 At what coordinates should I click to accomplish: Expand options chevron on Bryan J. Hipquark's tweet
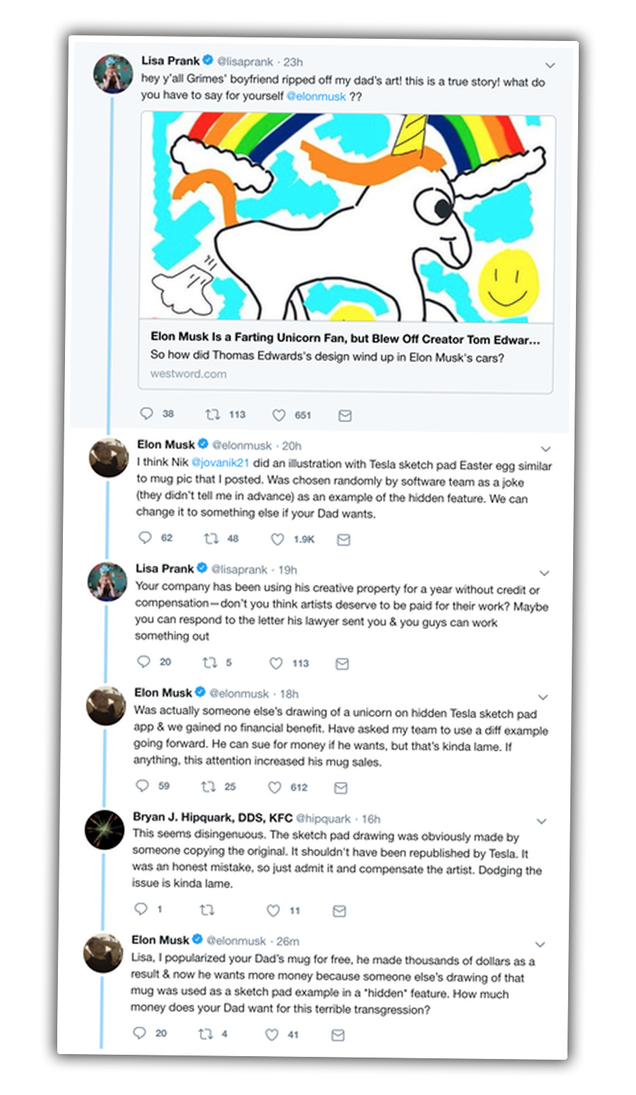click(x=541, y=821)
